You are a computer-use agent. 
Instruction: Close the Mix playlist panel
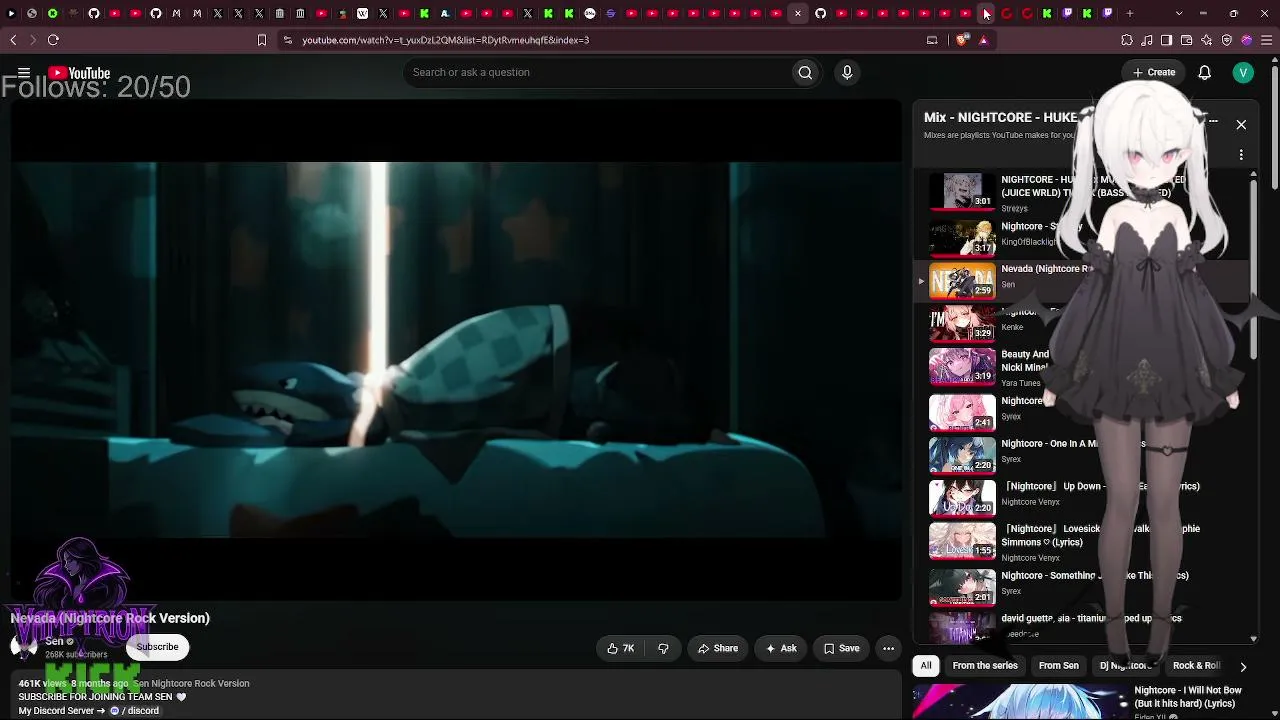point(1241,125)
